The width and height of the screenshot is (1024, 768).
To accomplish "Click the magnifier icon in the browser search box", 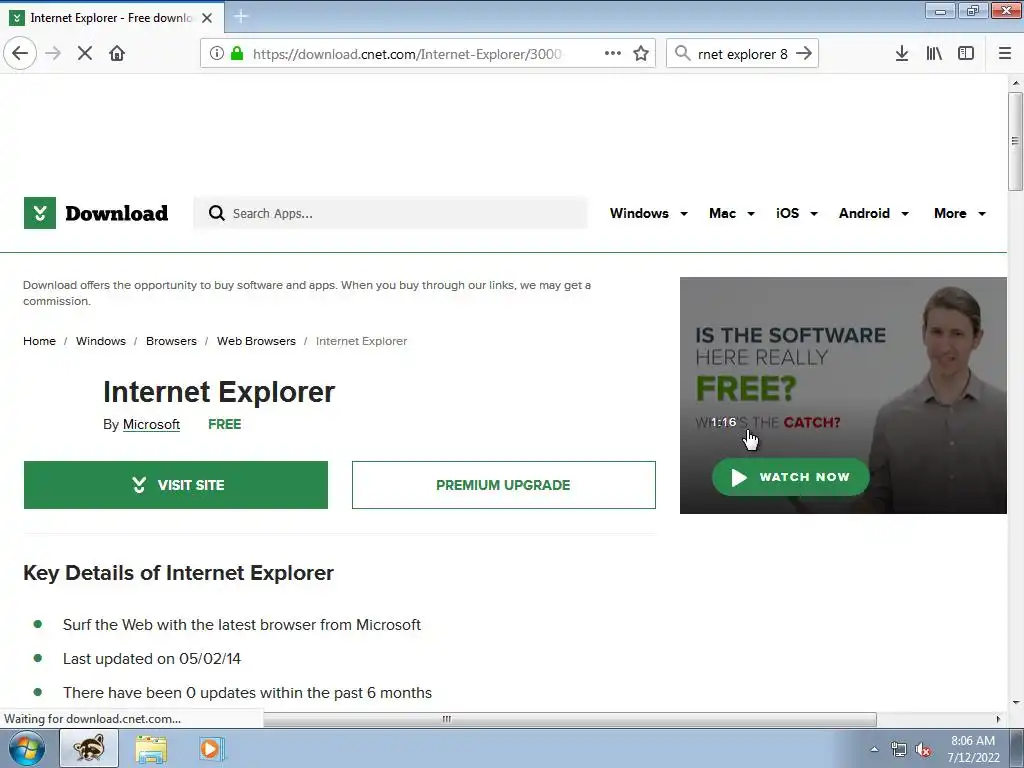I will tap(682, 54).
